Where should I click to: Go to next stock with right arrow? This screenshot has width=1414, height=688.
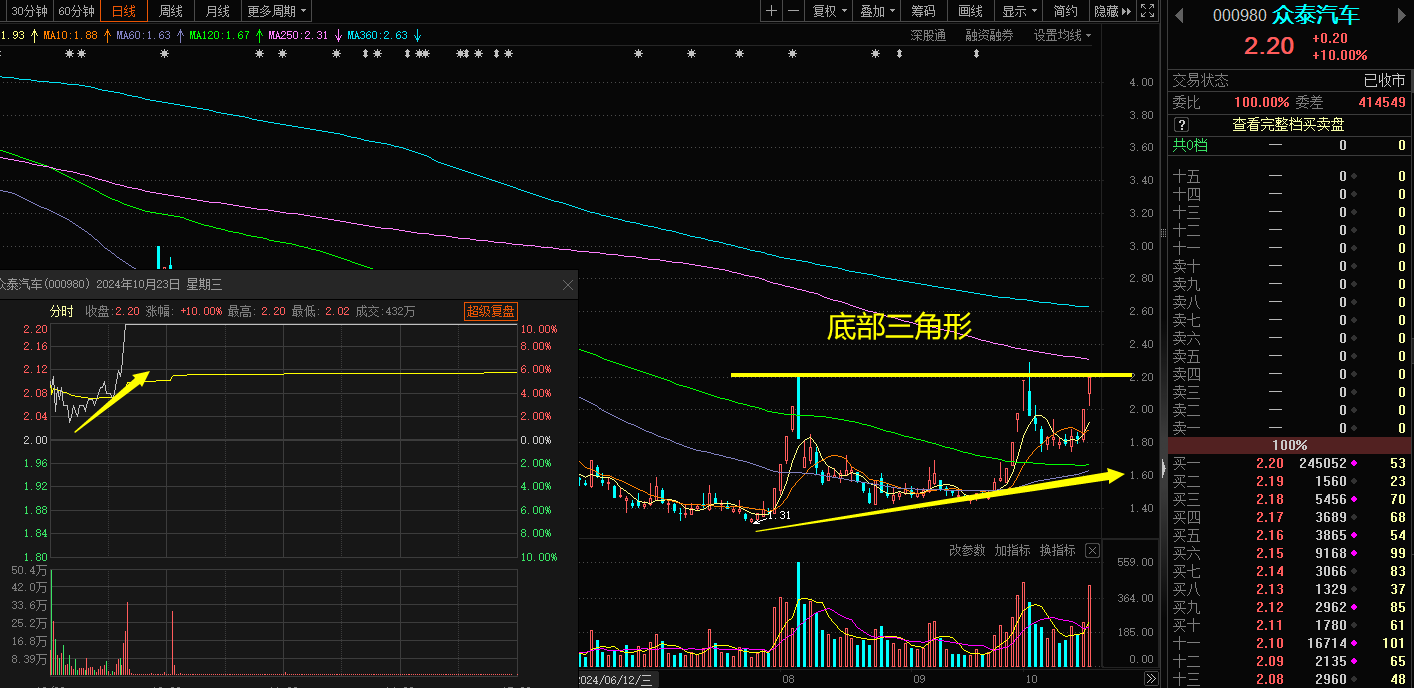1400,15
